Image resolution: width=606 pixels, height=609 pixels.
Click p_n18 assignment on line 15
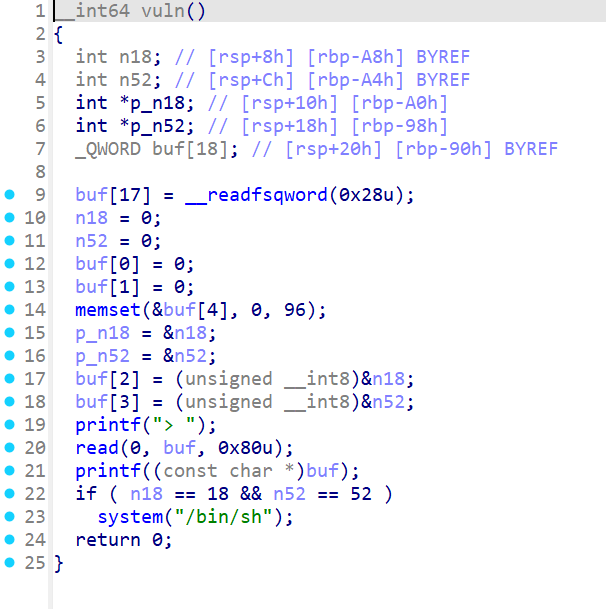pos(103,333)
